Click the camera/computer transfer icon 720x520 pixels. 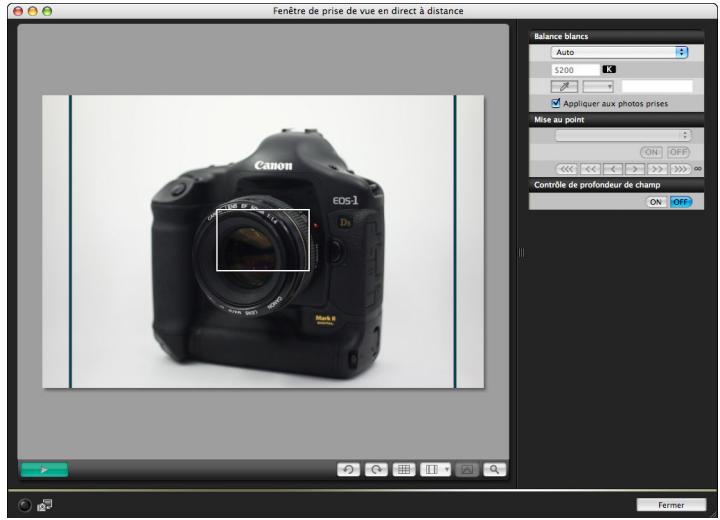pyautogui.click(x=45, y=505)
